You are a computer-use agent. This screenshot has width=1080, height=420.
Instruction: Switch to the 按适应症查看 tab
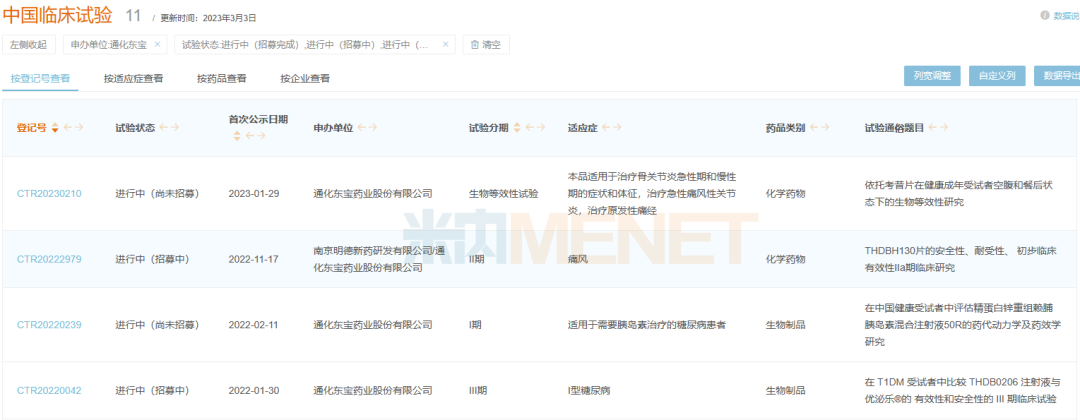[x=133, y=78]
